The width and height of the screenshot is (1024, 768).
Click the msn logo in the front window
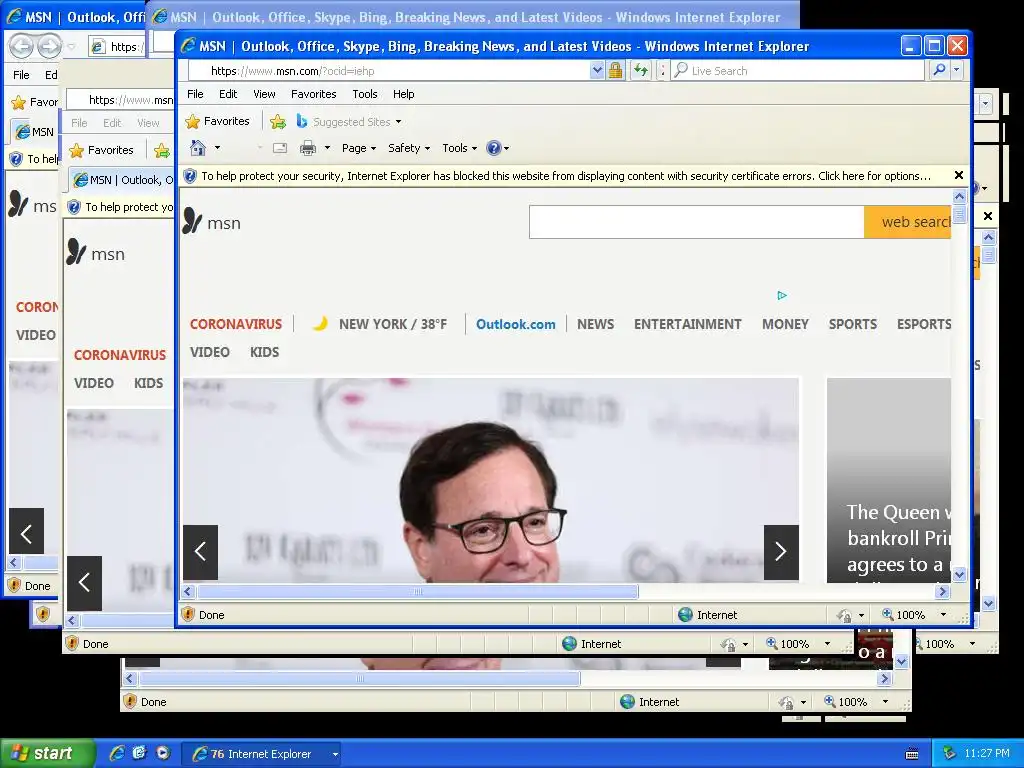click(x=212, y=221)
